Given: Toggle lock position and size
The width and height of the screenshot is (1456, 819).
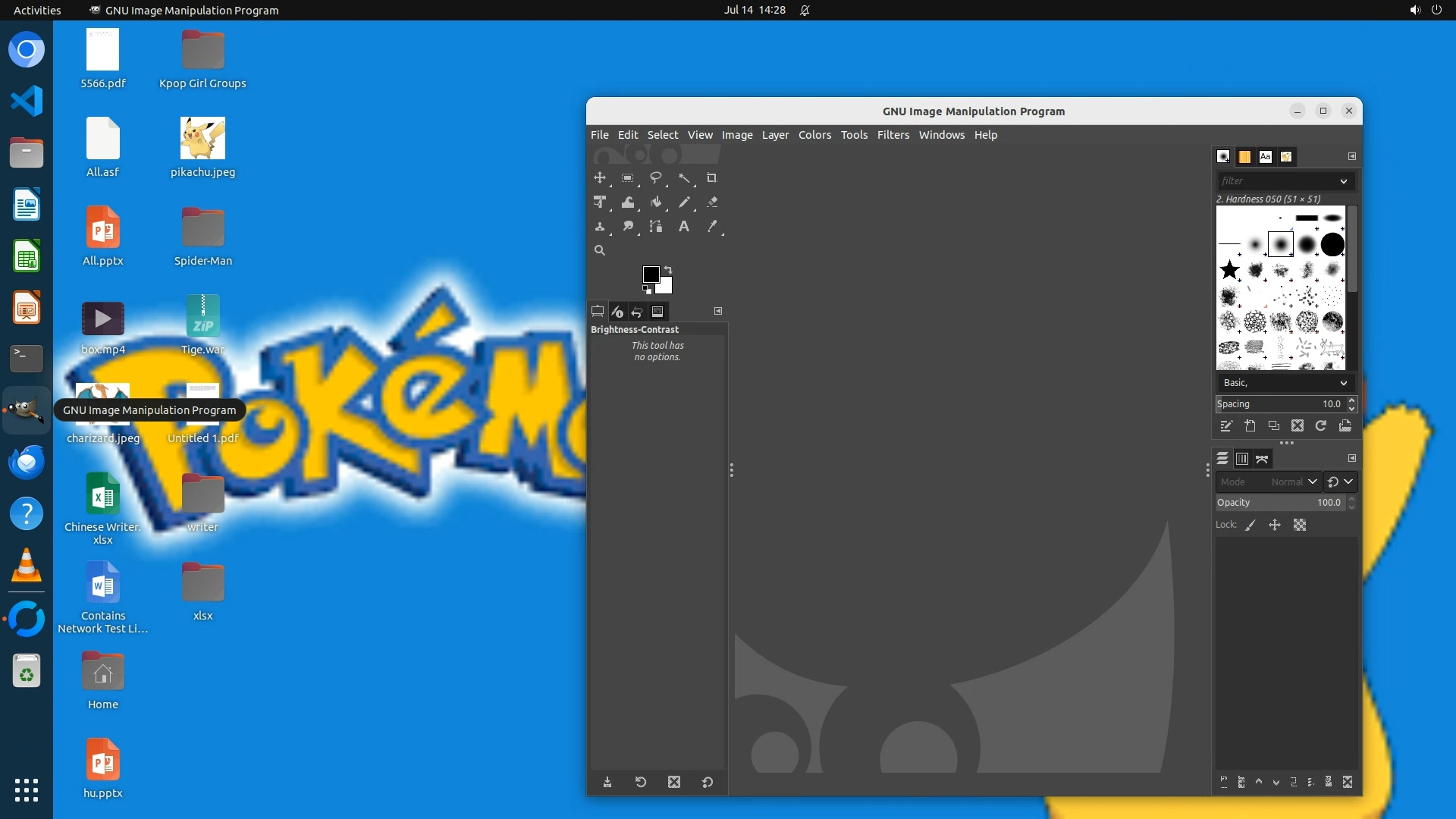Looking at the screenshot, I should pos(1275,525).
